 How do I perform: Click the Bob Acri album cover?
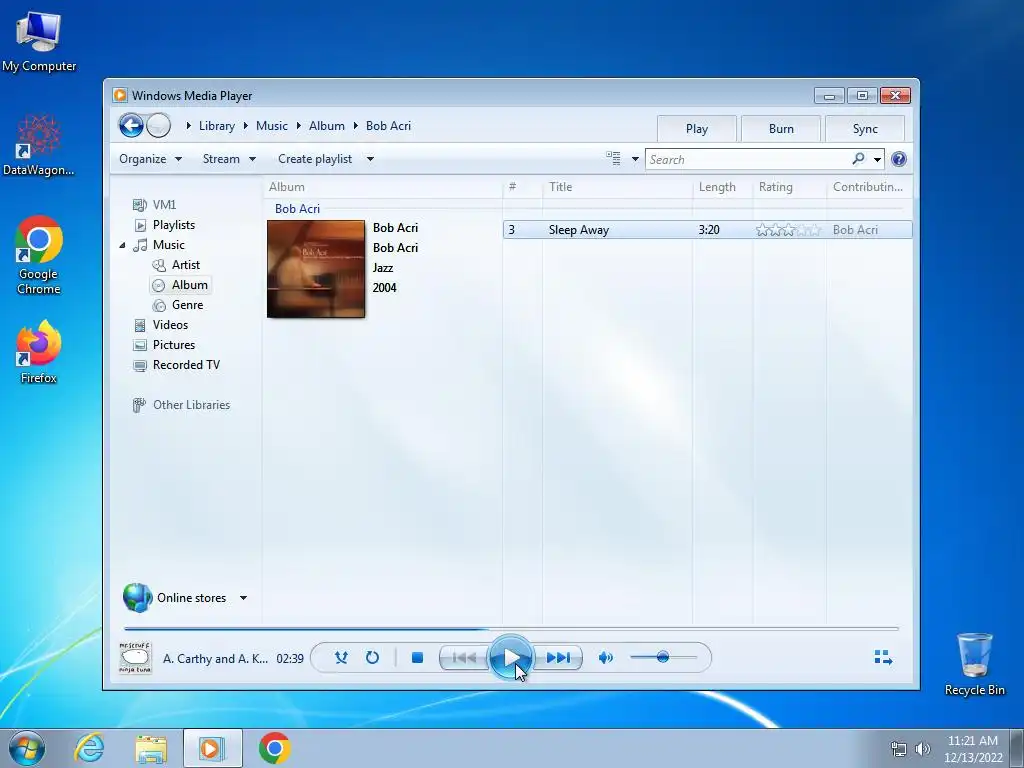pyautogui.click(x=315, y=269)
